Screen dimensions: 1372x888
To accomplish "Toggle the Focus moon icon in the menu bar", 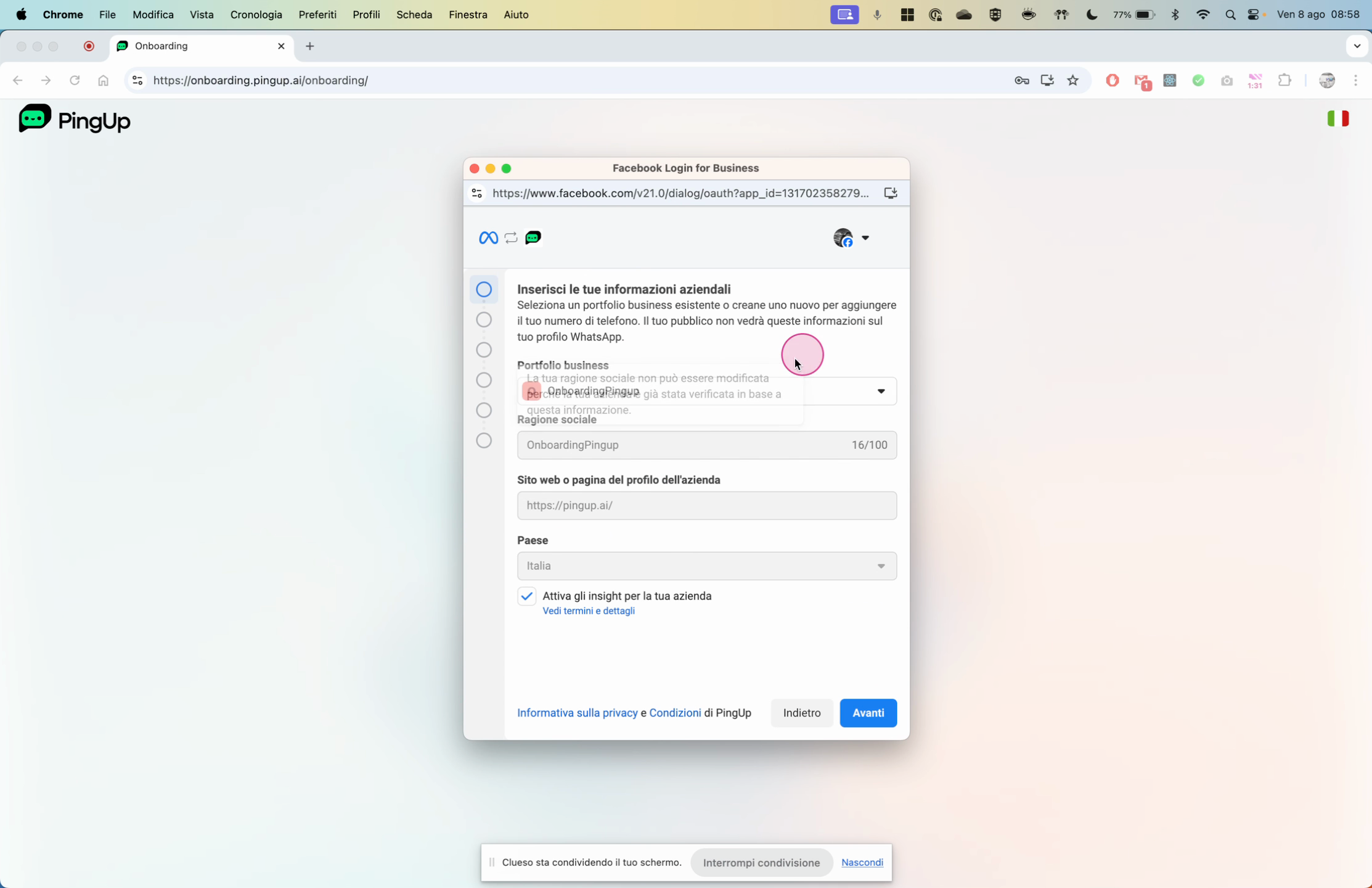I will (1092, 15).
